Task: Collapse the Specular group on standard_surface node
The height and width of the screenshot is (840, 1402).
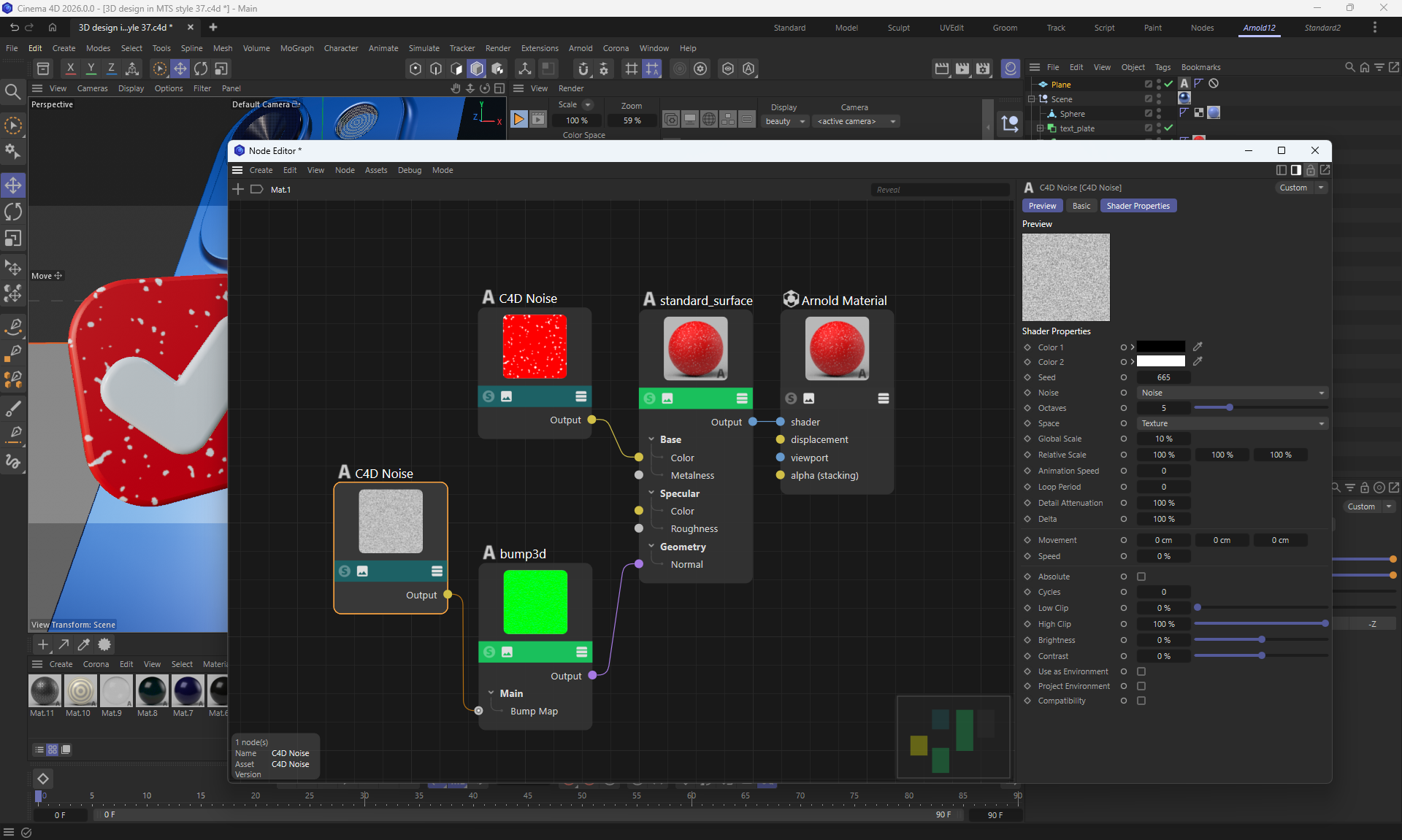Action: [651, 493]
